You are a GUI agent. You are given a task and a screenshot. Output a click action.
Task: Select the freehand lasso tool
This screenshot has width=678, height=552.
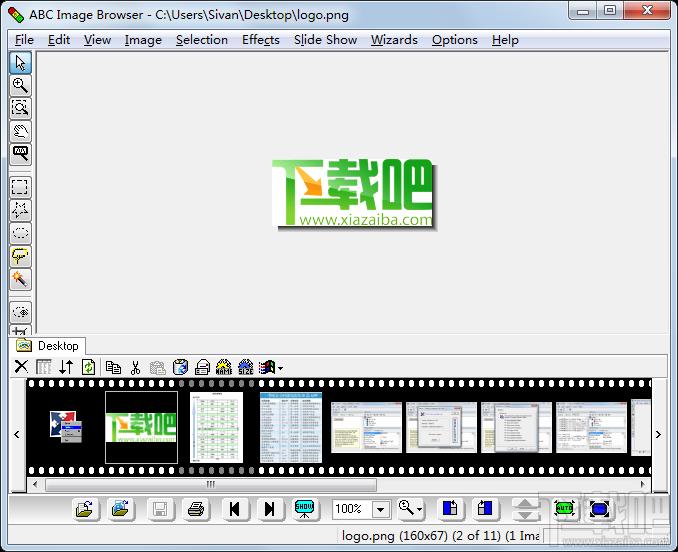coord(20,256)
